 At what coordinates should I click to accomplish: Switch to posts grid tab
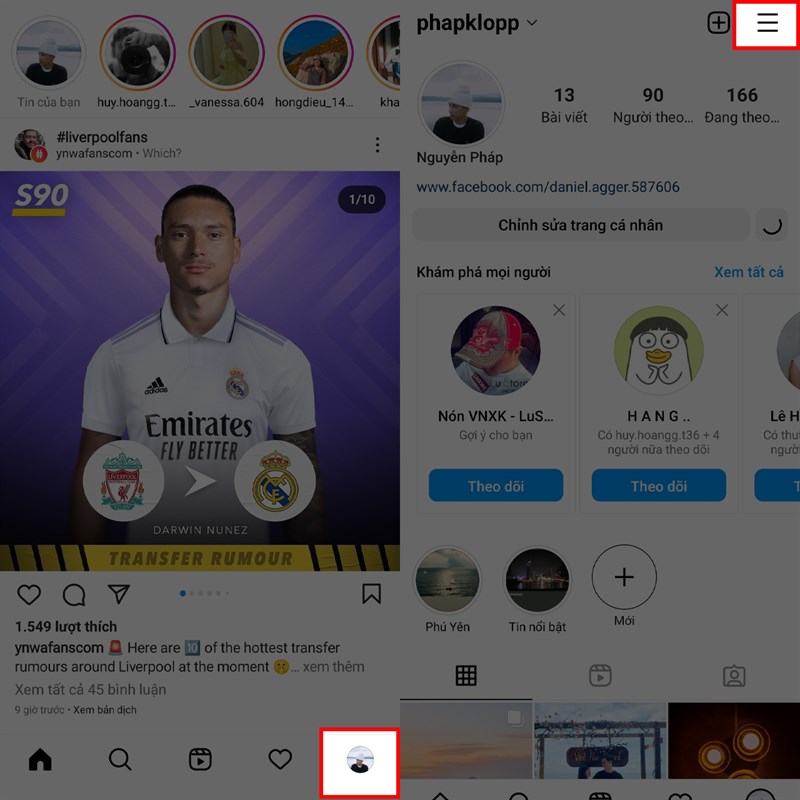(x=466, y=676)
